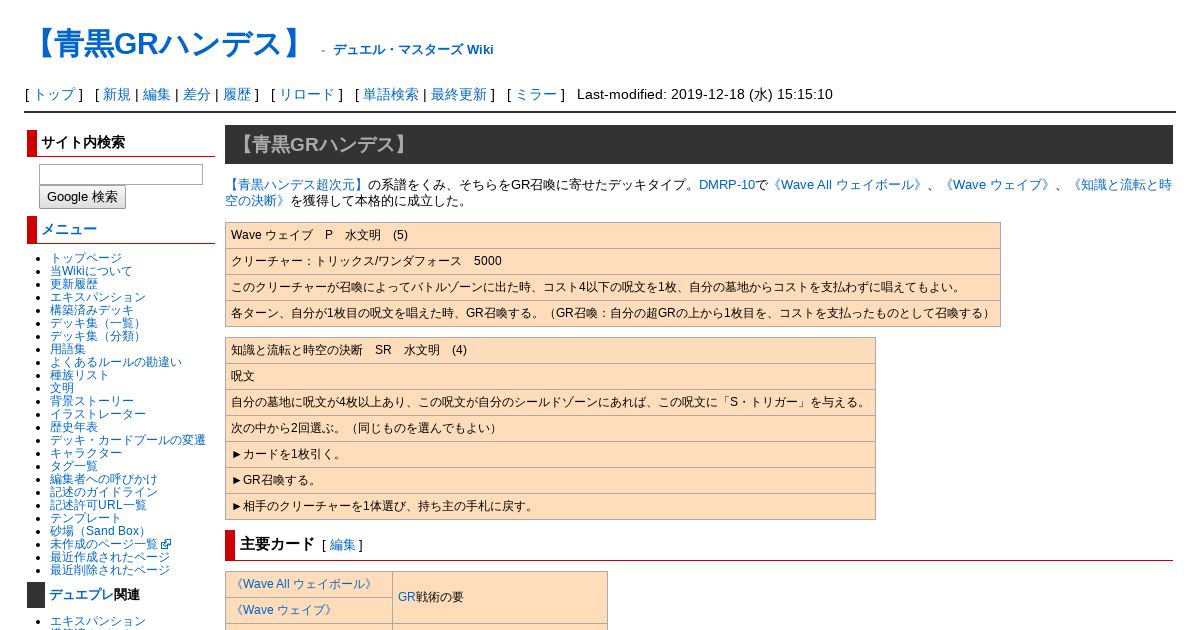
Task: Click リロード to reload the page
Action: tap(307, 94)
